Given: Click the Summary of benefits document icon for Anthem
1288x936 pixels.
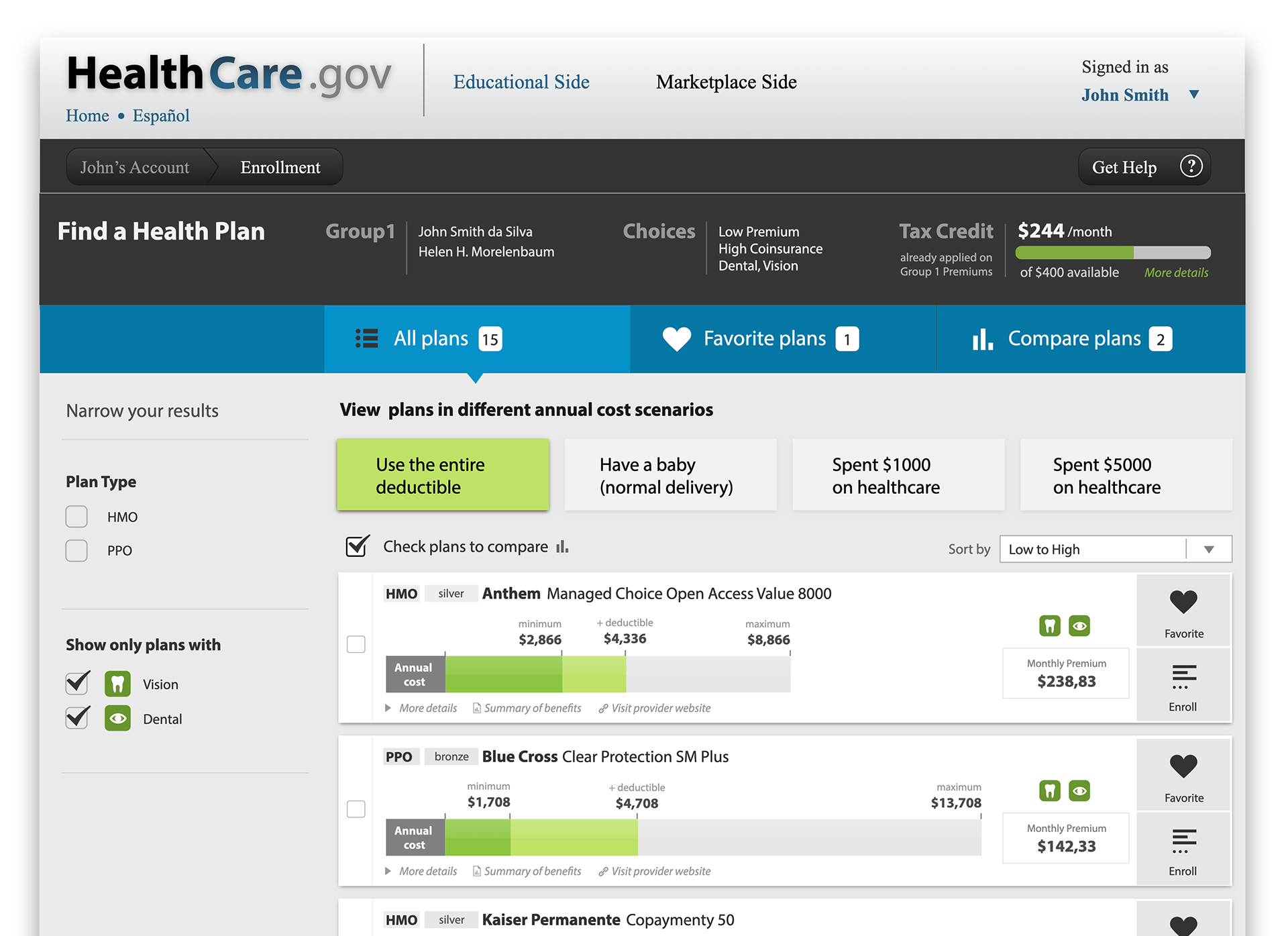Looking at the screenshot, I should pyautogui.click(x=477, y=708).
